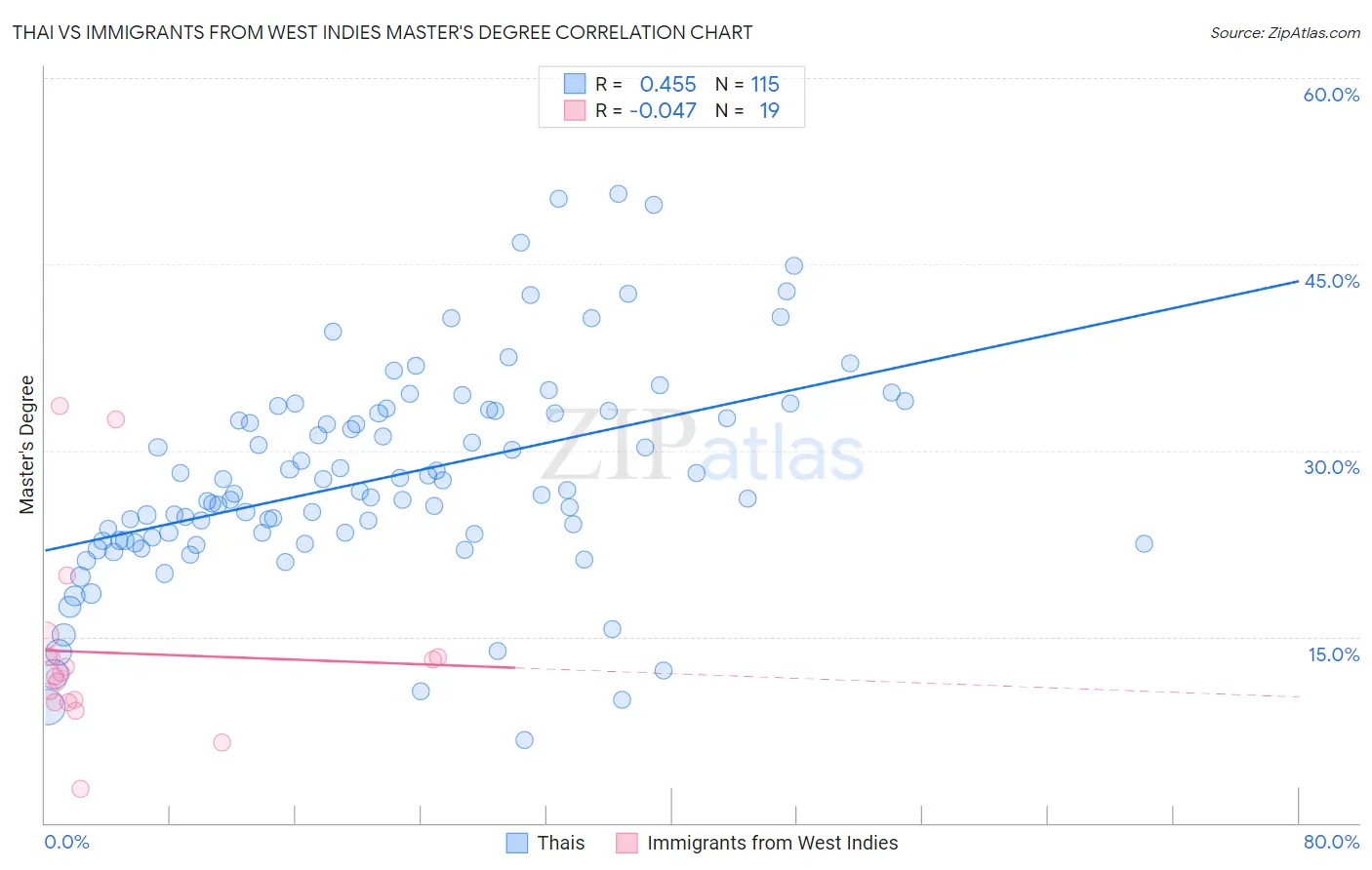Viewport: 1372px width, 870px height.
Task: Click the 80.0% x-axis label
Action: click(x=1331, y=842)
